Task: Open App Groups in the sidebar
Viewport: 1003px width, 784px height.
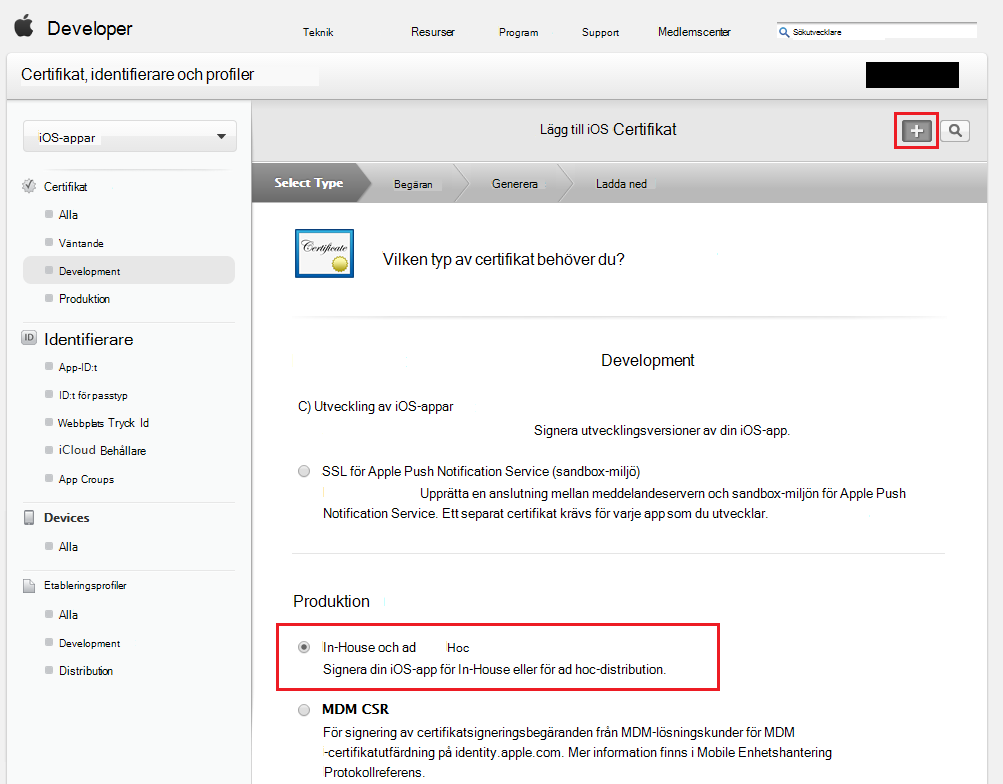Action: [x=83, y=479]
